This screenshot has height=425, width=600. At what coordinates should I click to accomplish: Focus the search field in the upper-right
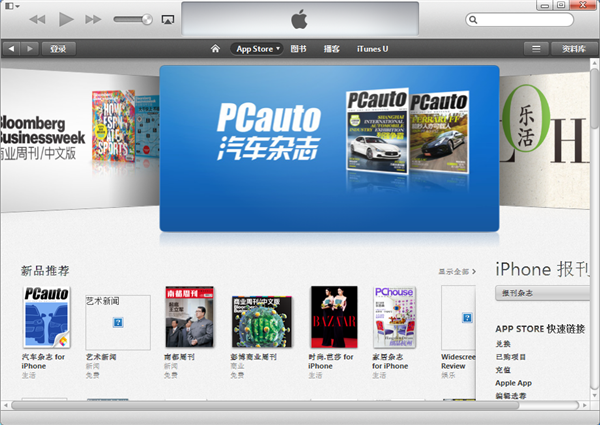(x=520, y=20)
